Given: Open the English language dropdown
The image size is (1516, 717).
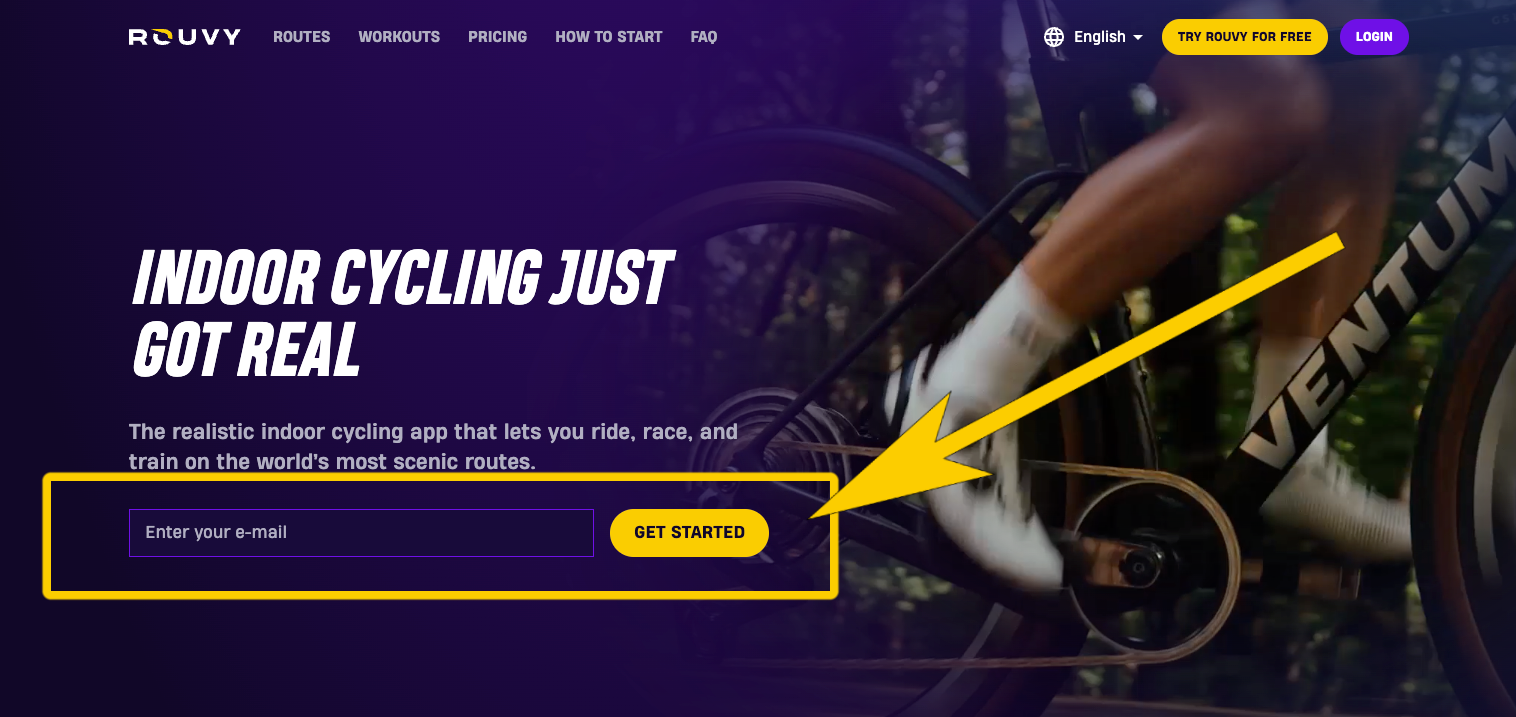Looking at the screenshot, I should pyautogui.click(x=1093, y=37).
